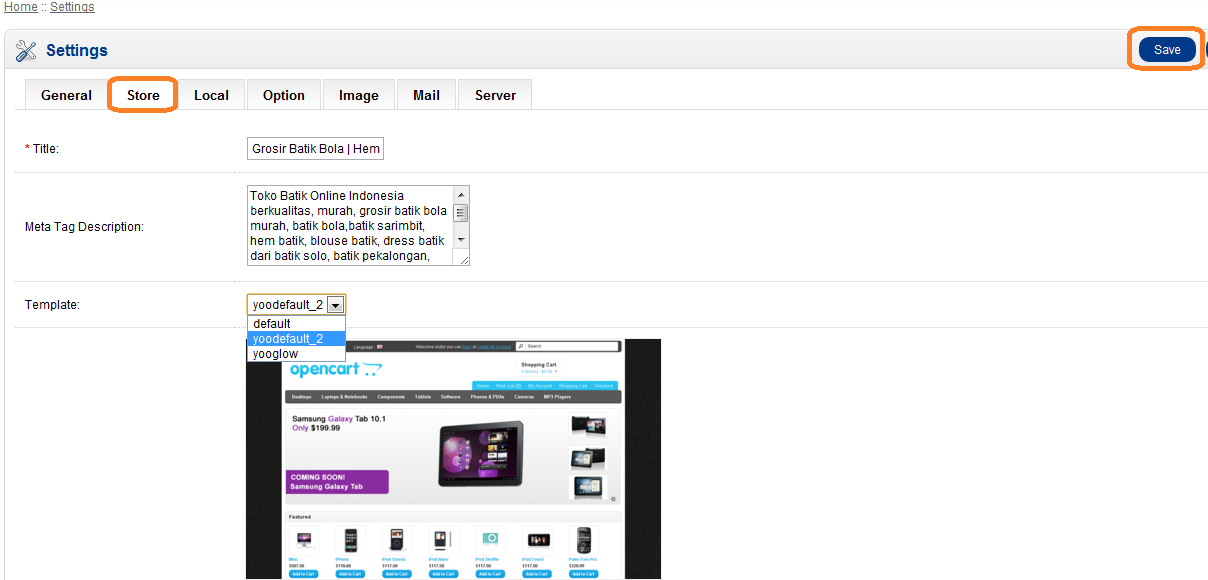The width and height of the screenshot is (1208, 580).
Task: Click into the Title text field
Action: click(x=315, y=149)
